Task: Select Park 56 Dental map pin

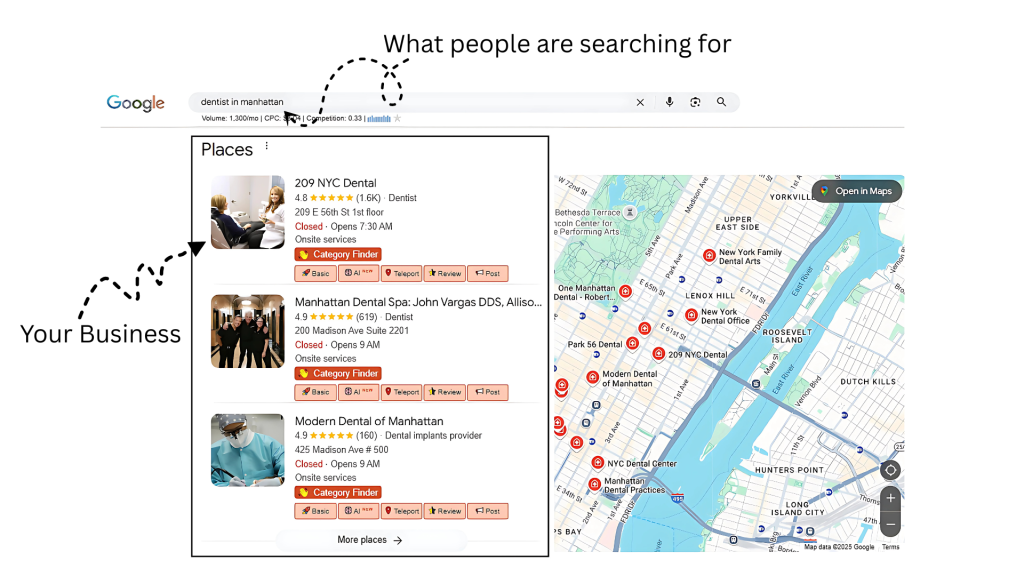Action: pos(632,343)
